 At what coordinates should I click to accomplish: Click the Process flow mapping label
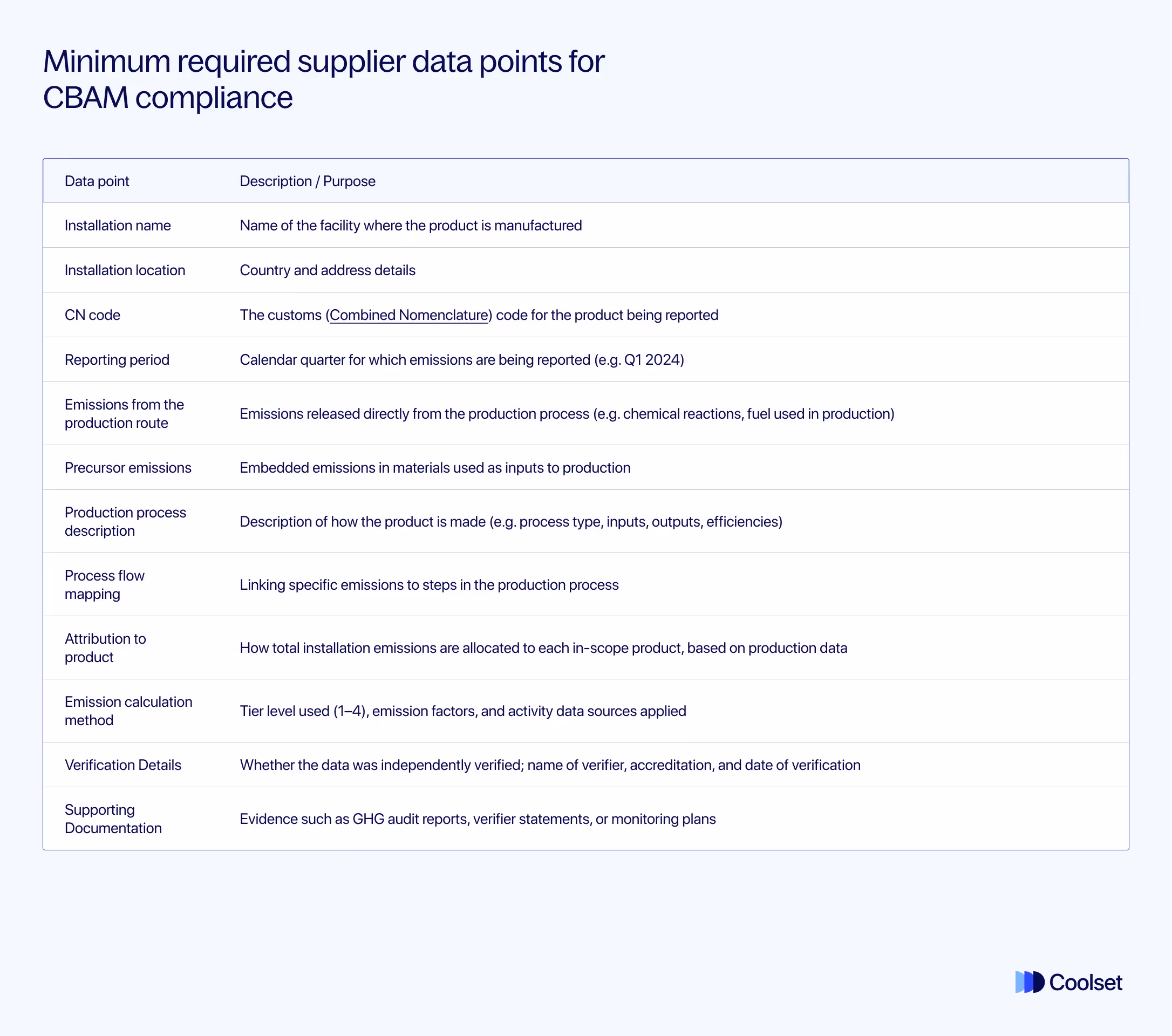point(104,584)
